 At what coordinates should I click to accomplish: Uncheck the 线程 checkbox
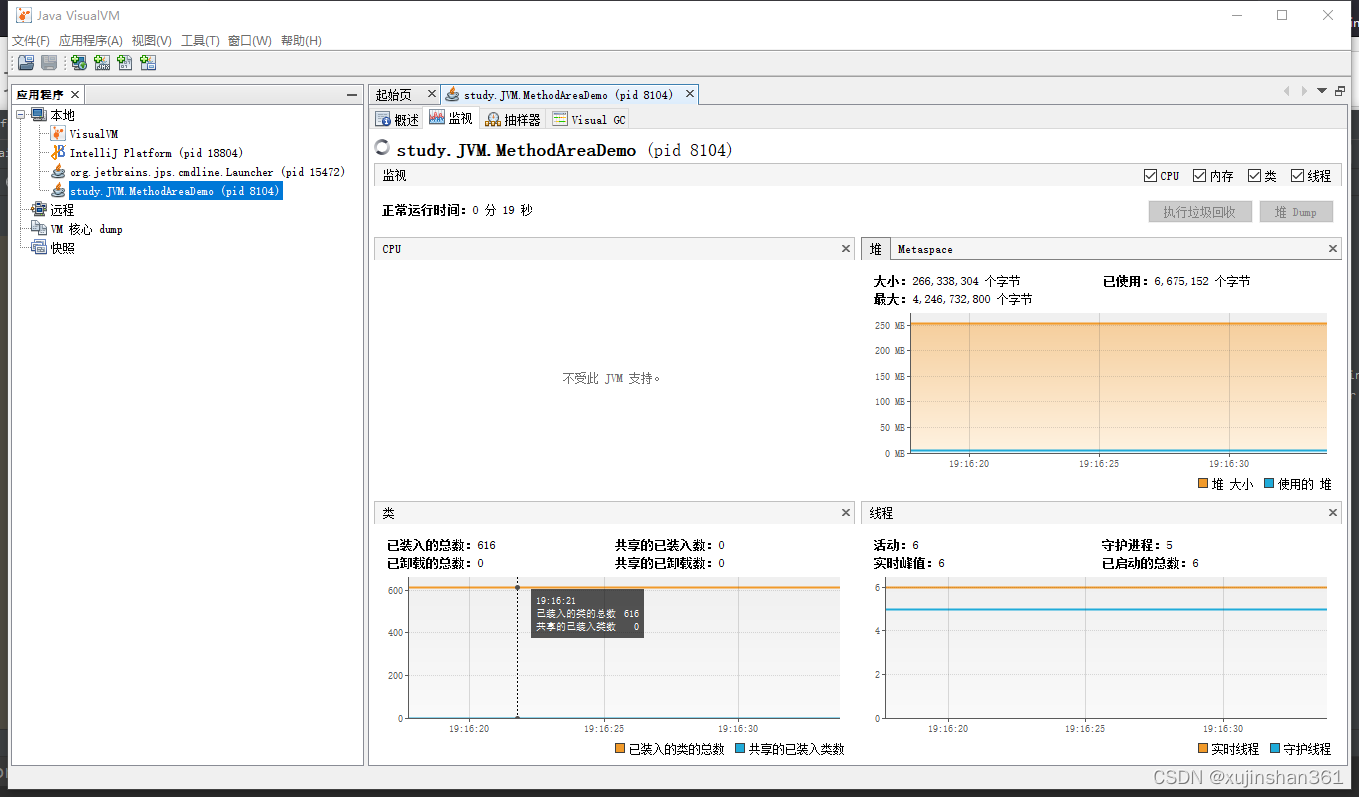[x=1297, y=175]
